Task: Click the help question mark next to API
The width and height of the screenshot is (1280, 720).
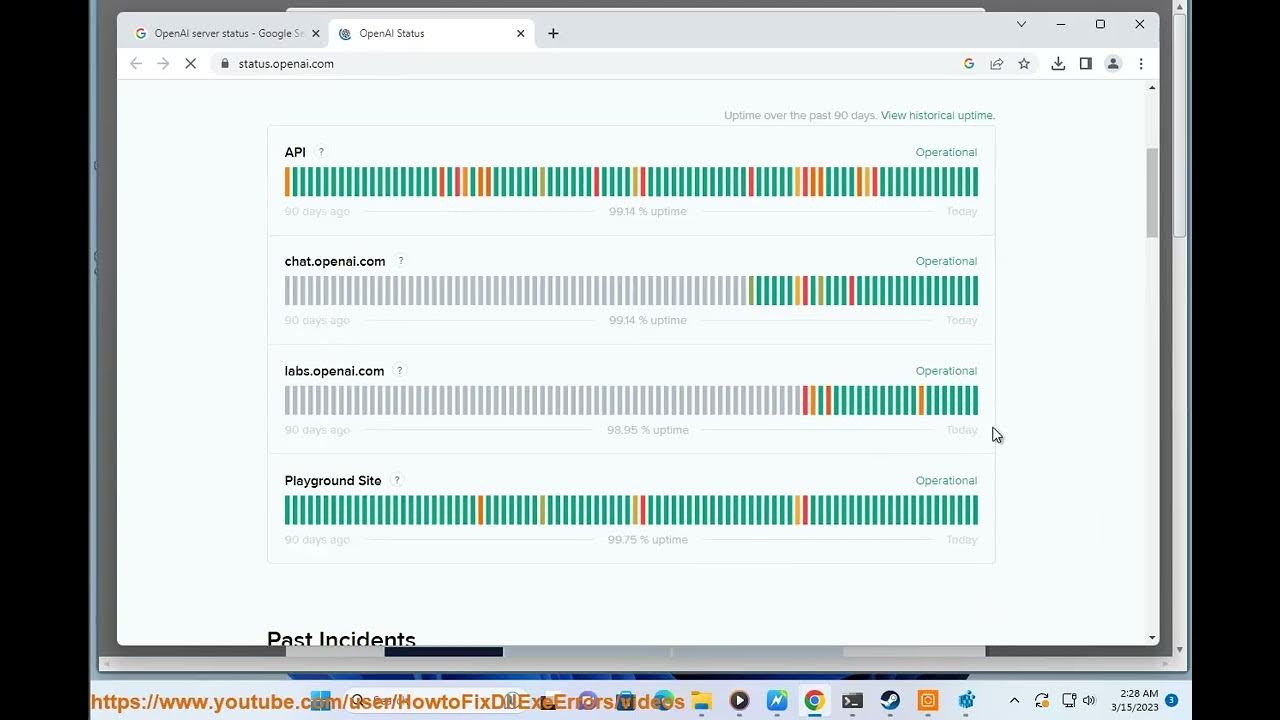Action: point(321,152)
